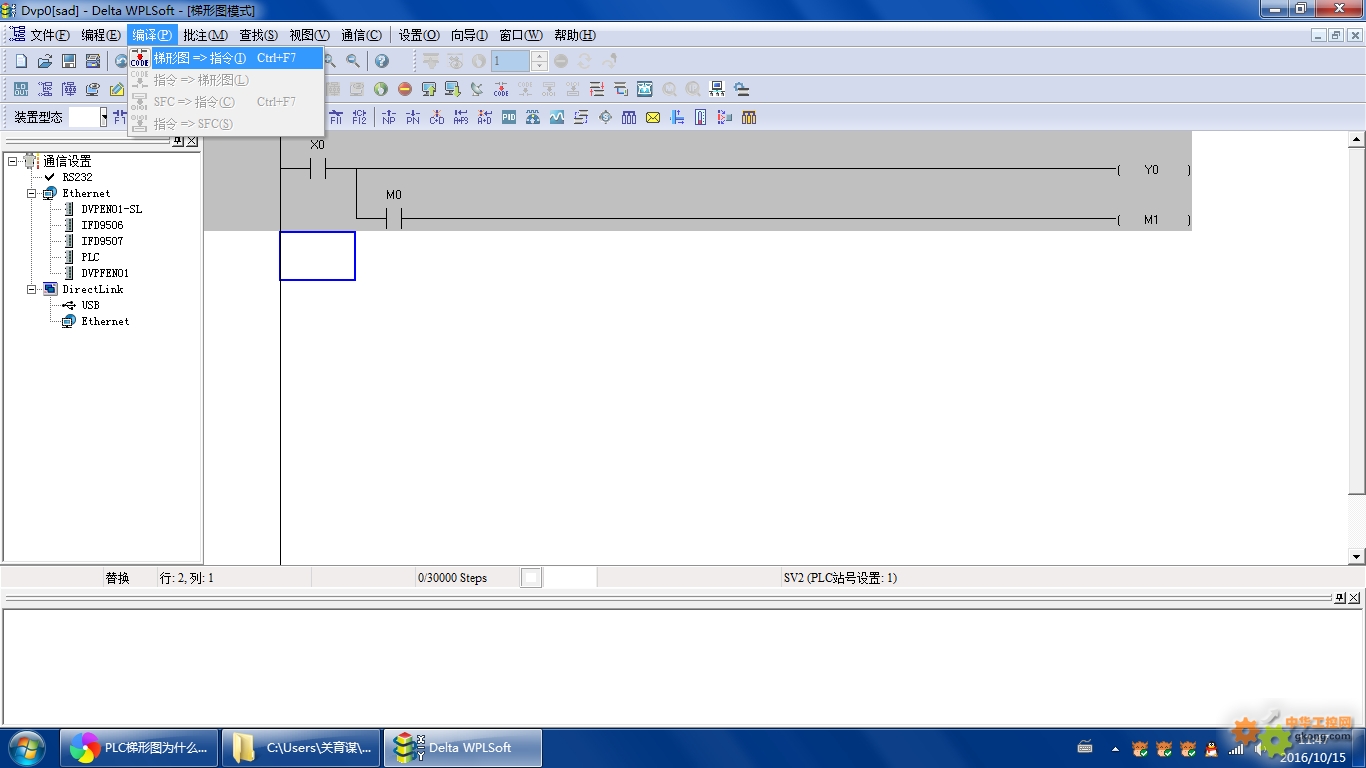
Task: Open the 设置(O) menu
Action: click(419, 35)
